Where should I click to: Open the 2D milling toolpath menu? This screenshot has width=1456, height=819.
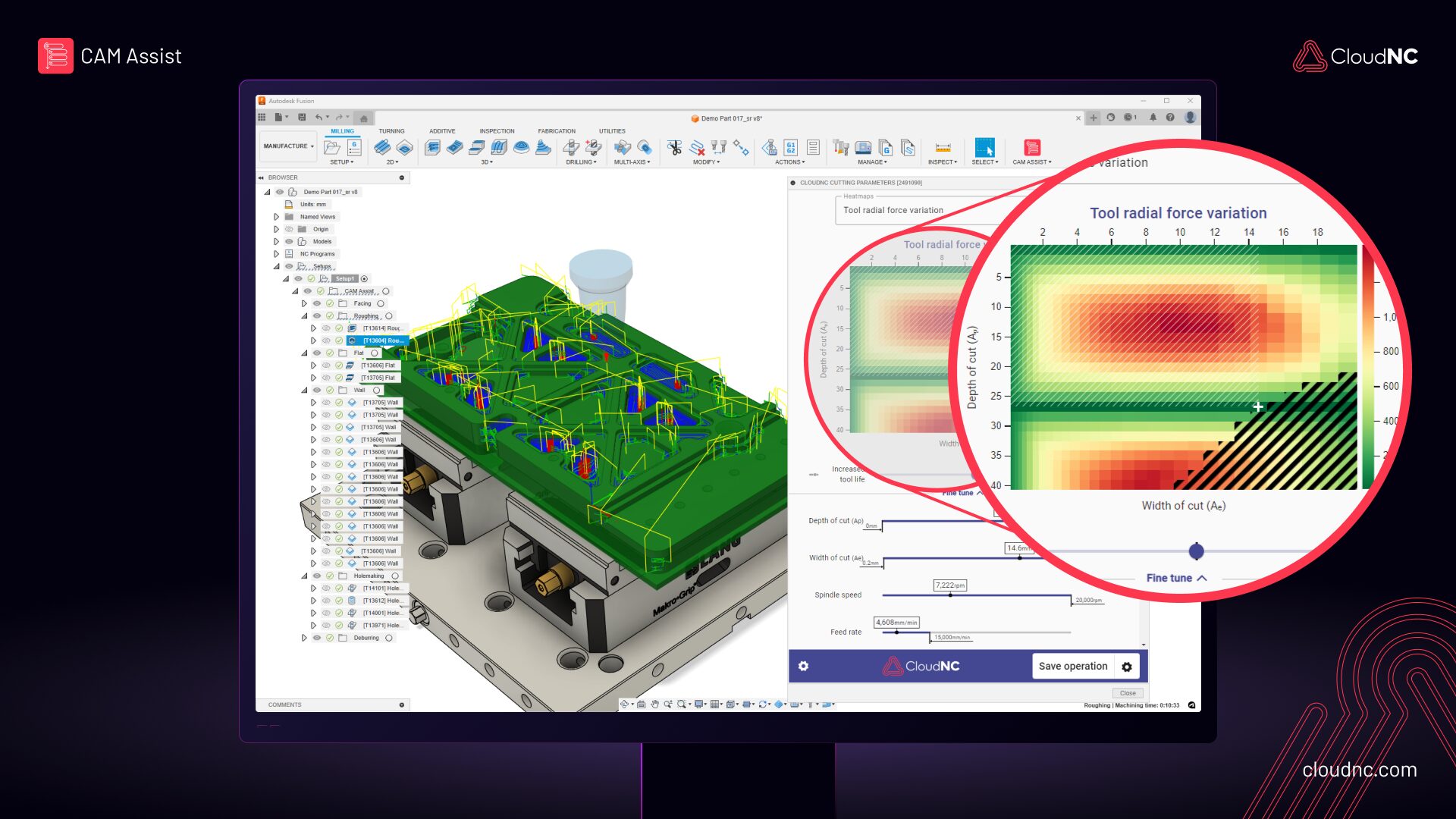point(393,162)
